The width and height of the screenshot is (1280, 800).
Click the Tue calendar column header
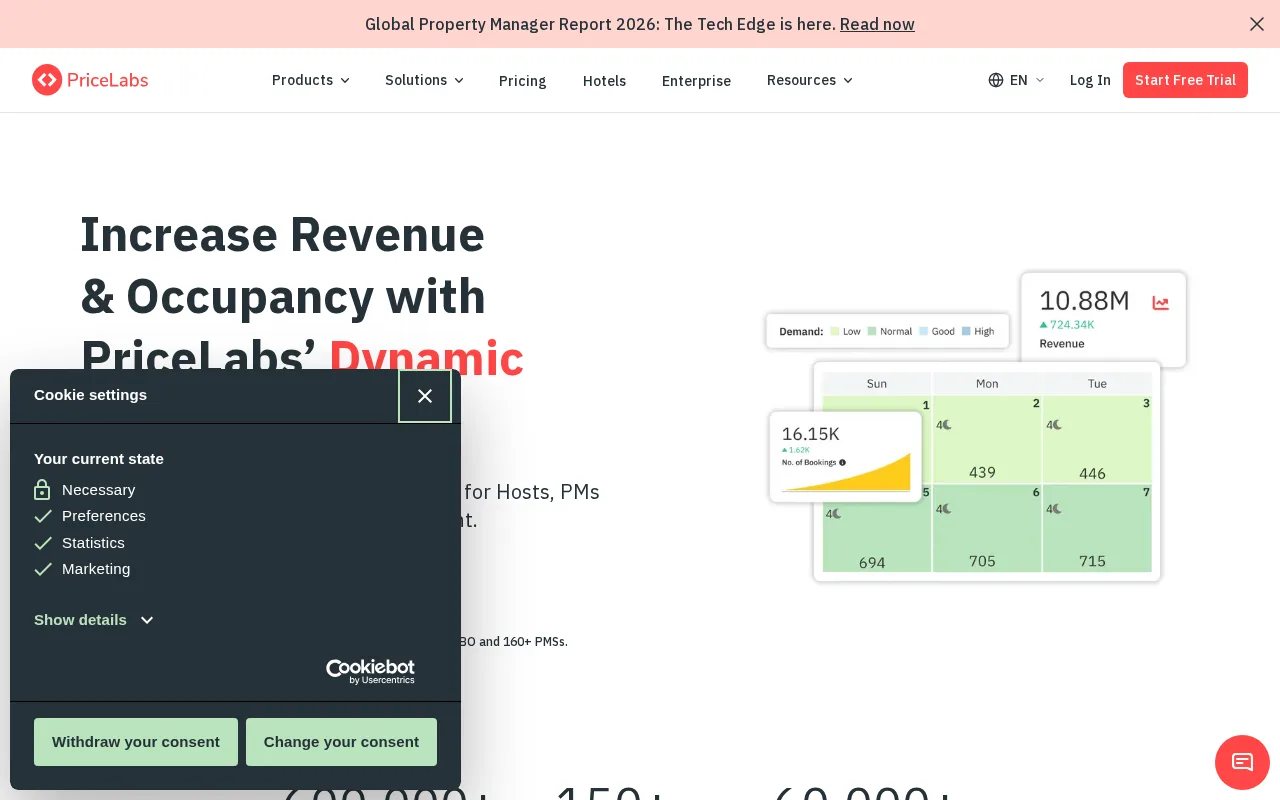pos(1097,383)
